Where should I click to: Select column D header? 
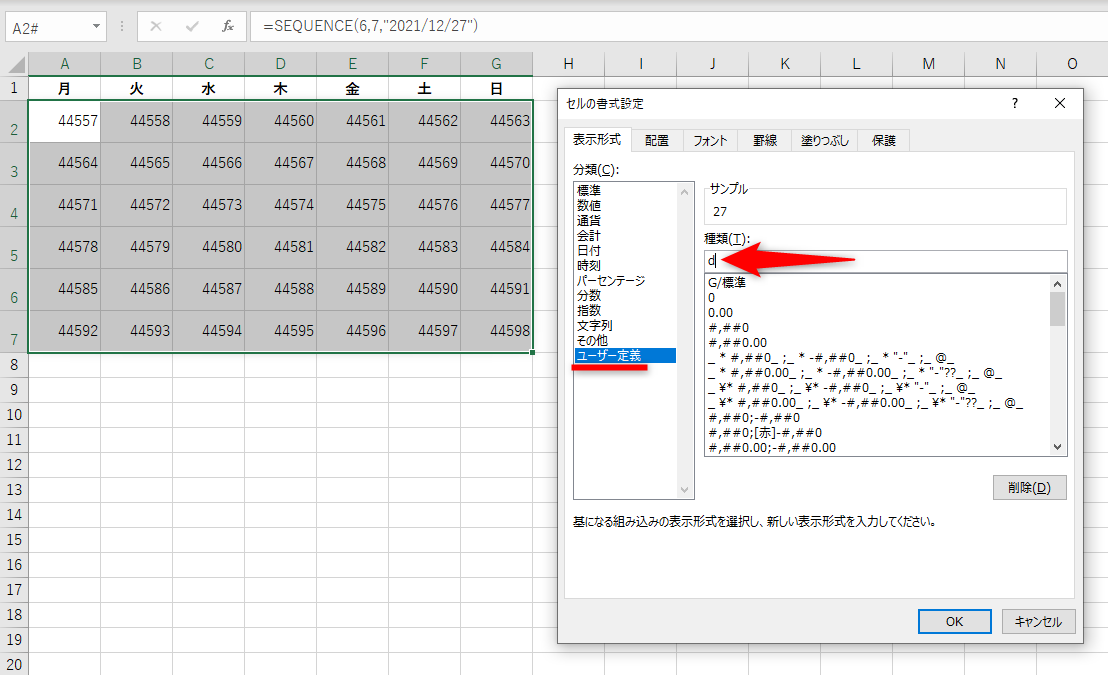point(281,64)
